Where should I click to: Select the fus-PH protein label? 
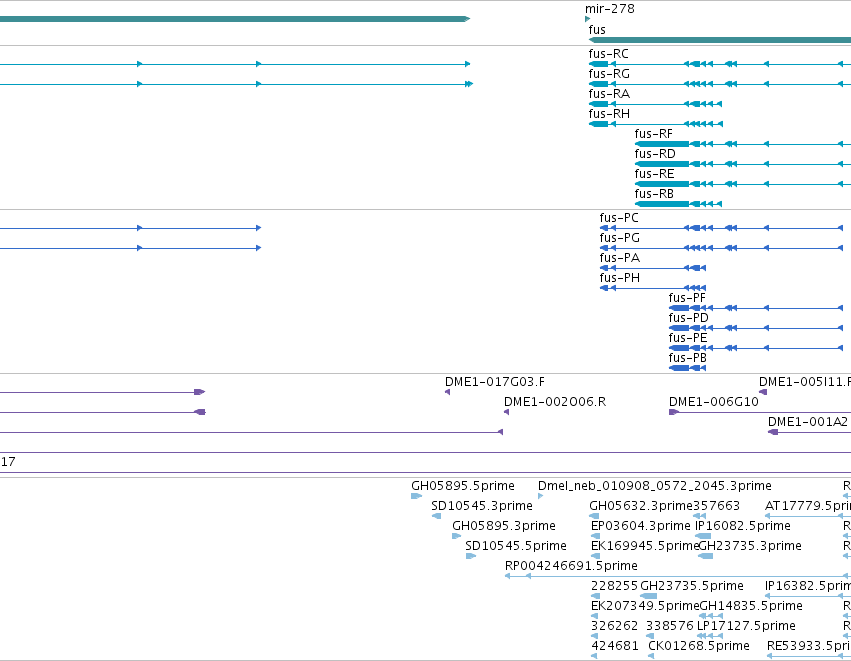click(619, 278)
